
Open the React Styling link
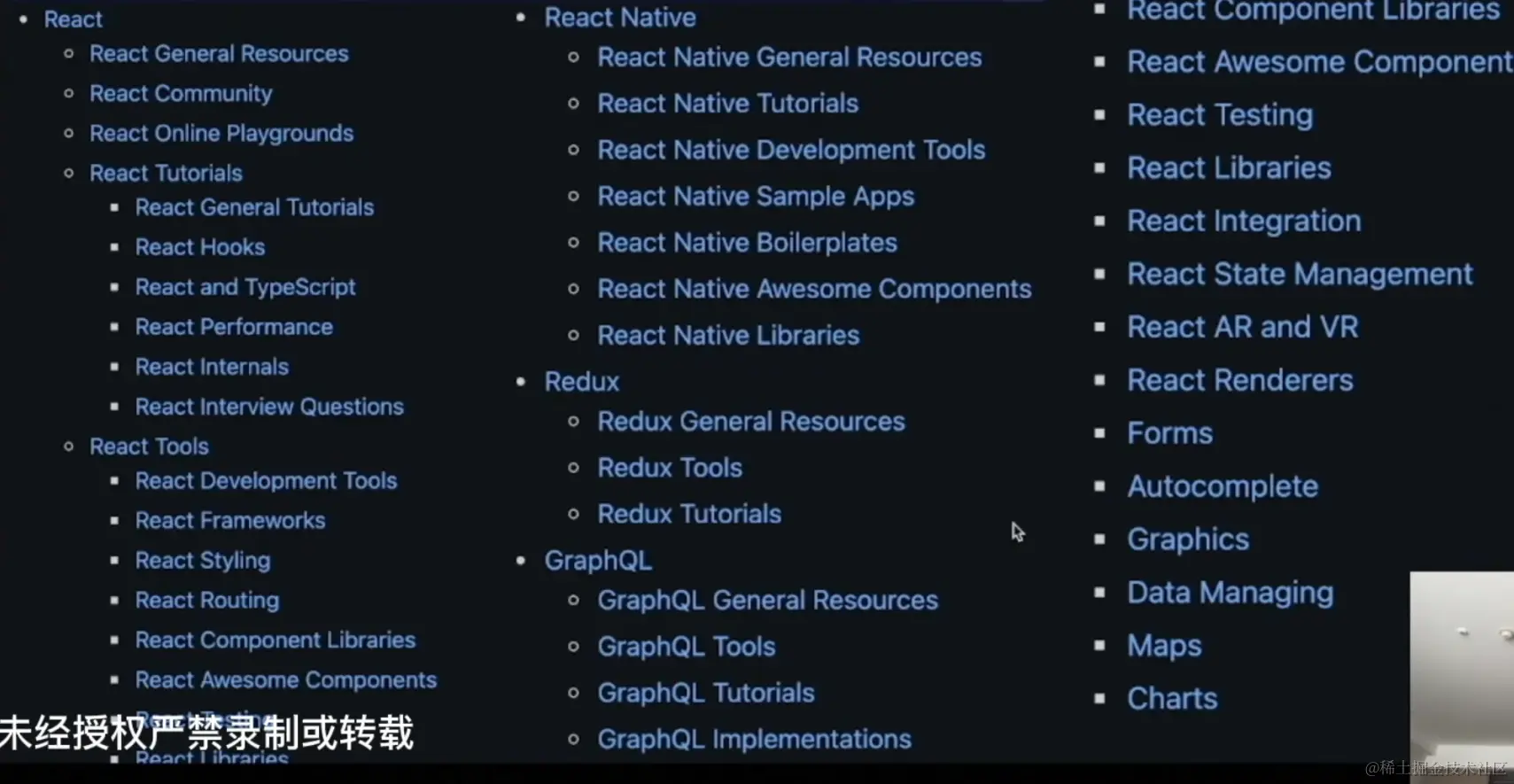pyautogui.click(x=203, y=561)
